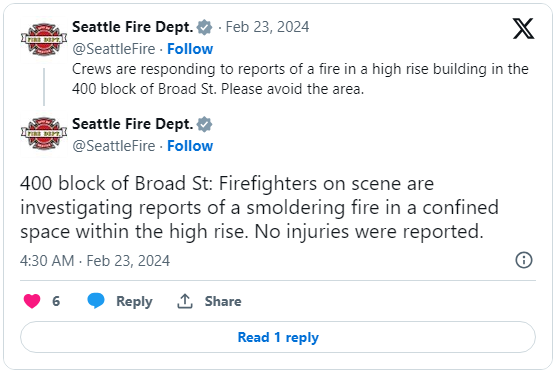Screen dimensions: 555x370
Task: Open the Seattle Fire avatar on first tweet
Action: [x=44, y=39]
